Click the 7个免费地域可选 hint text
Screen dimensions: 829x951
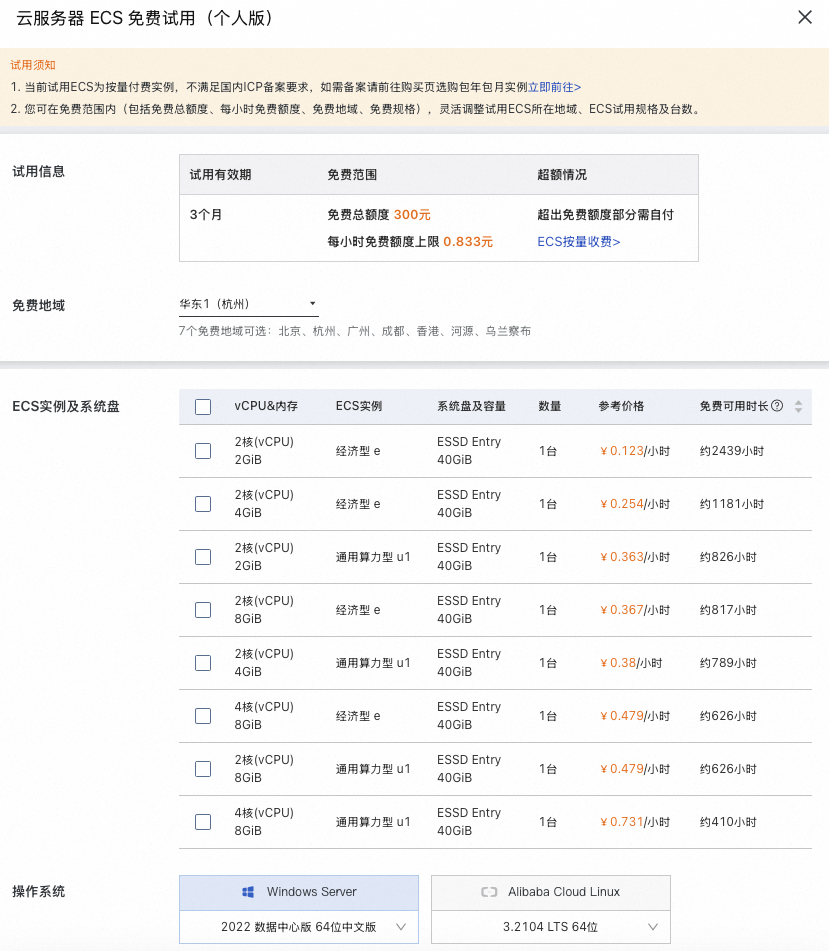click(x=355, y=331)
